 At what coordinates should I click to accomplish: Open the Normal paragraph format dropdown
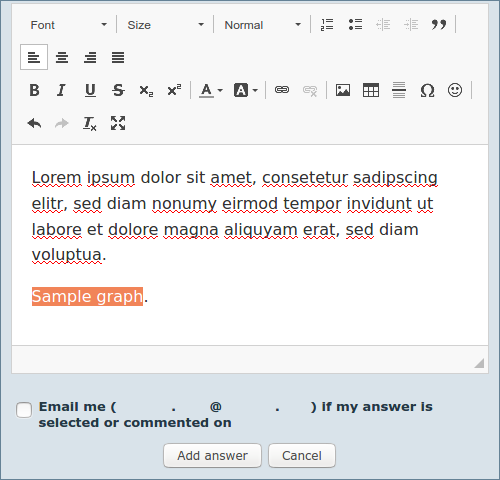coord(262,25)
